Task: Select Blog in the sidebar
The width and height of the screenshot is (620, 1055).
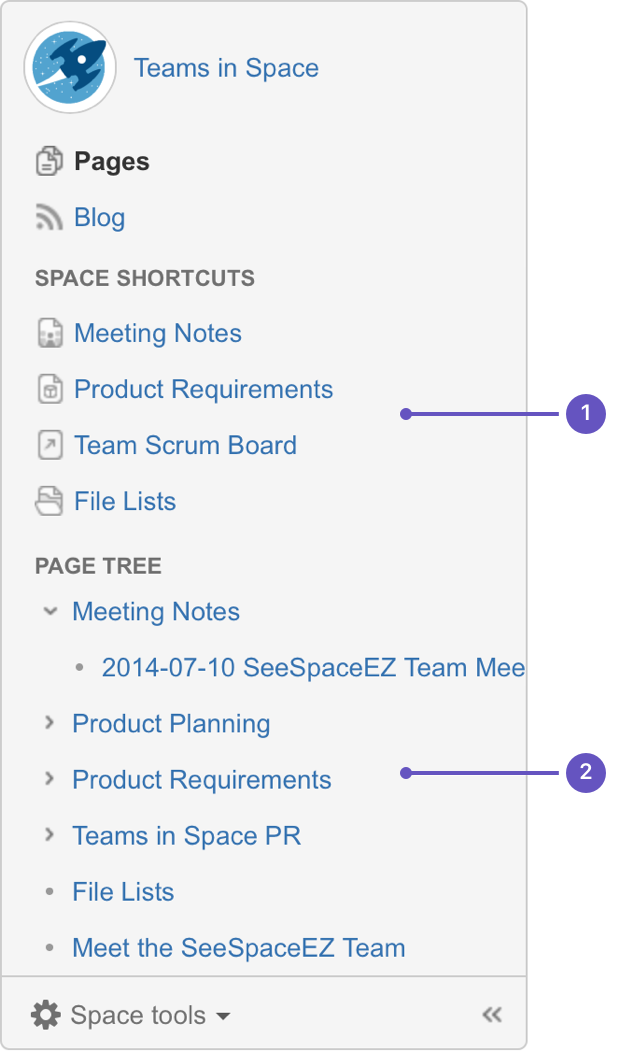Action: pos(100,218)
